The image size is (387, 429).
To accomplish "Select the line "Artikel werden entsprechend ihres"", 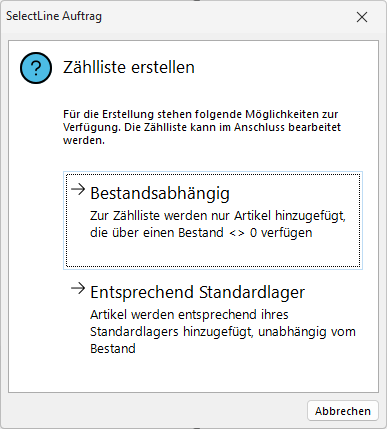I will click(x=189, y=315).
